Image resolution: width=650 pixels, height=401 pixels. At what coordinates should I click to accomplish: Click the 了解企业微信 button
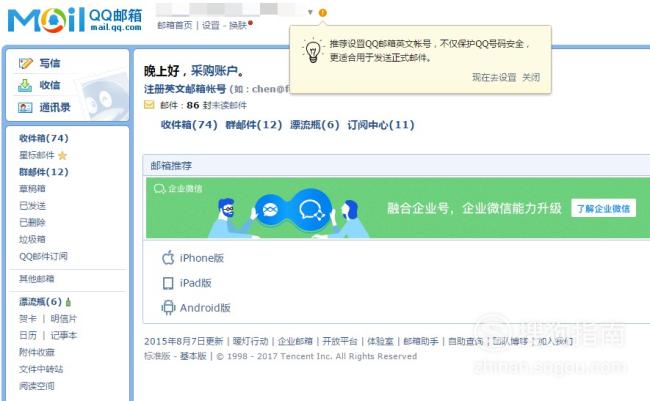[x=604, y=208]
